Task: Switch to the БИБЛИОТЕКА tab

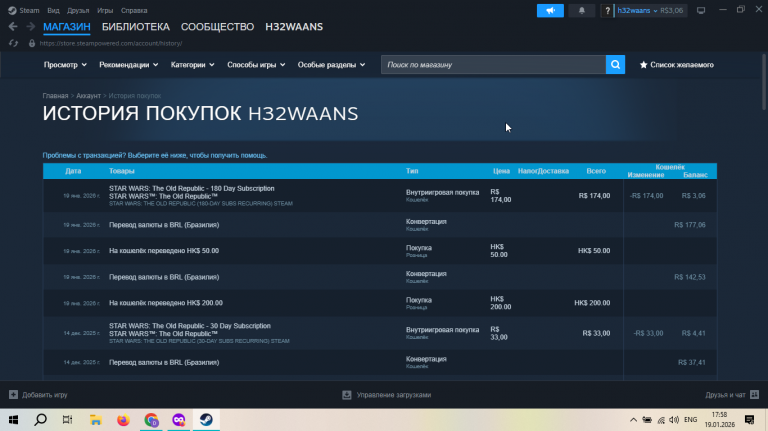Action: (x=136, y=27)
